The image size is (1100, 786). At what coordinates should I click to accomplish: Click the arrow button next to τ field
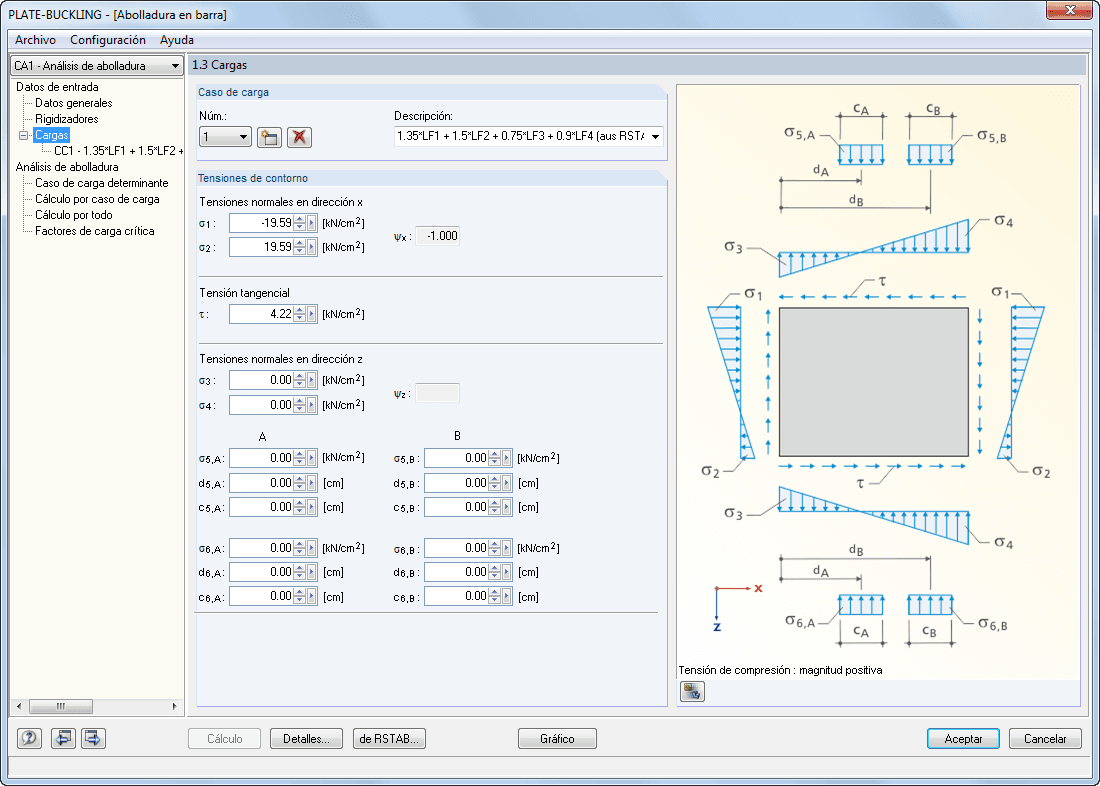[x=312, y=314]
